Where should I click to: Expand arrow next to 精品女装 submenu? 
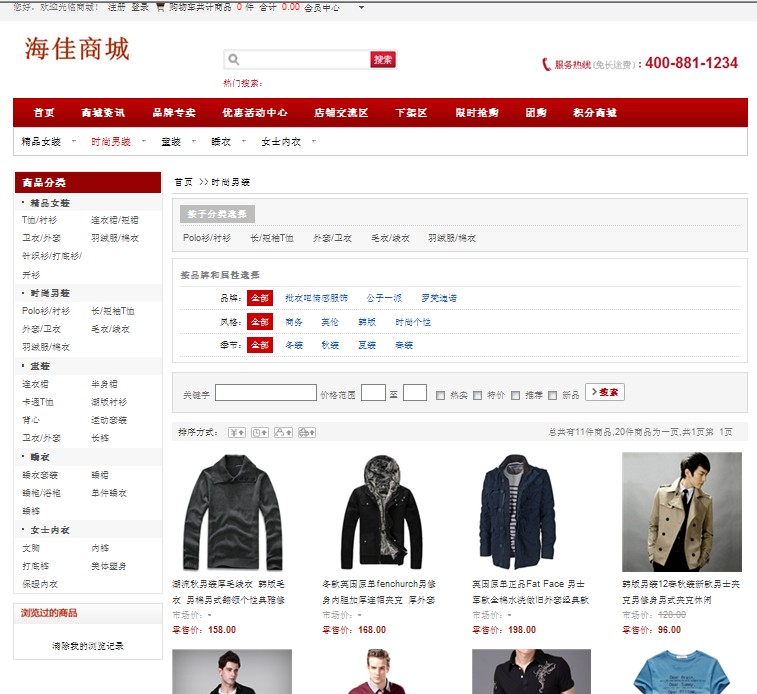74,141
